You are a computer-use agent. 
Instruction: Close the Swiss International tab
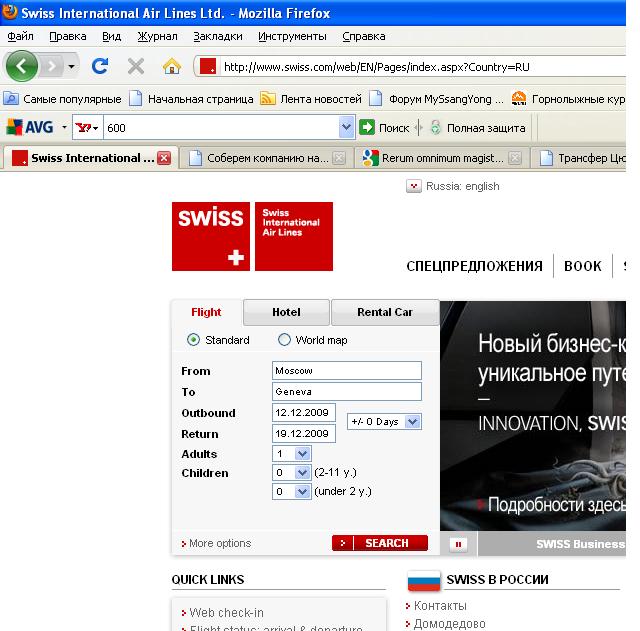[x=164, y=158]
